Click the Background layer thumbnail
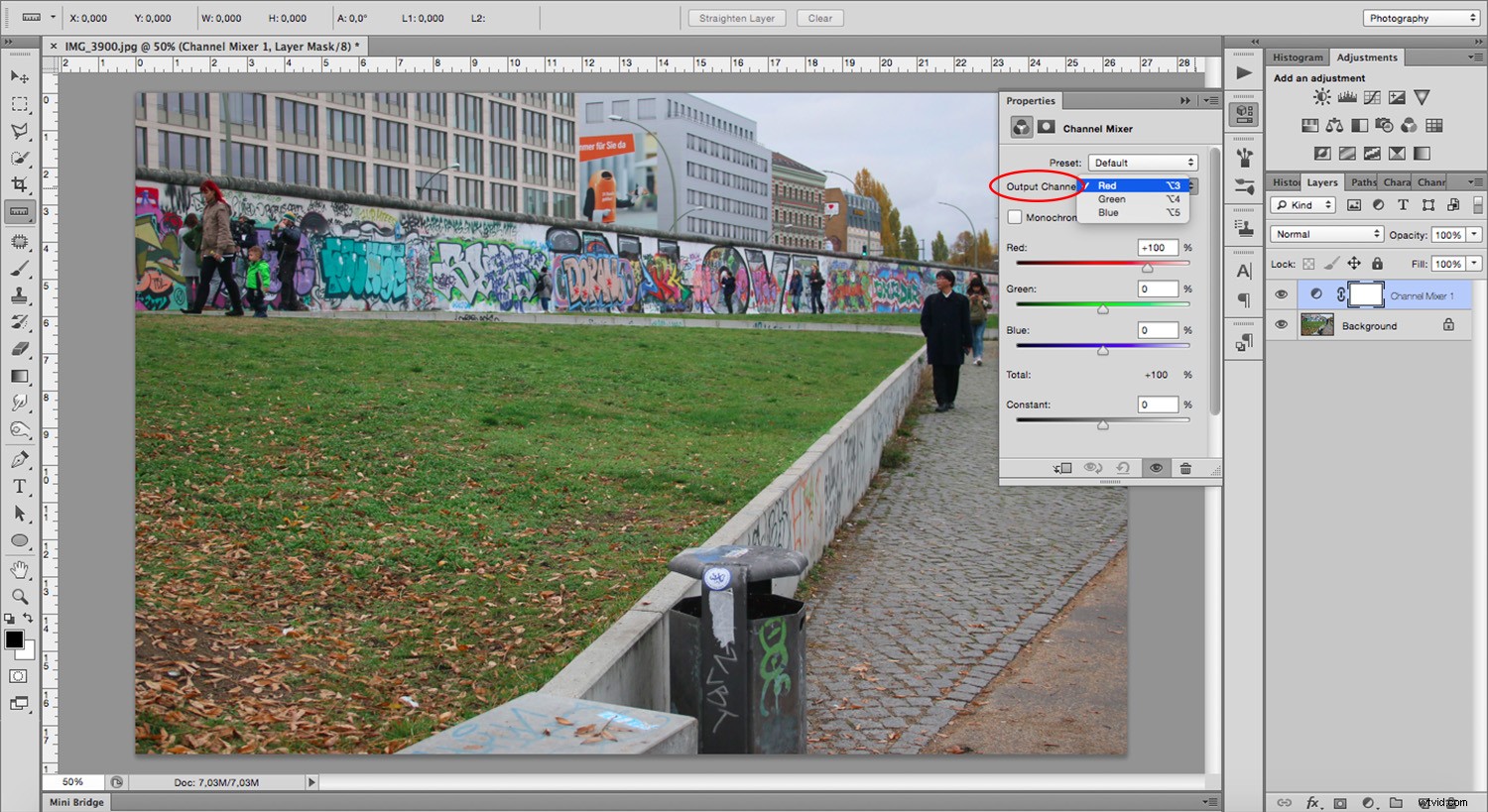 [1316, 325]
